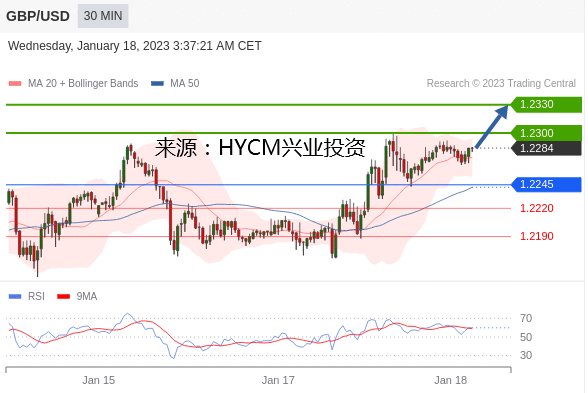Click the GBP/USD pair title

point(38,16)
